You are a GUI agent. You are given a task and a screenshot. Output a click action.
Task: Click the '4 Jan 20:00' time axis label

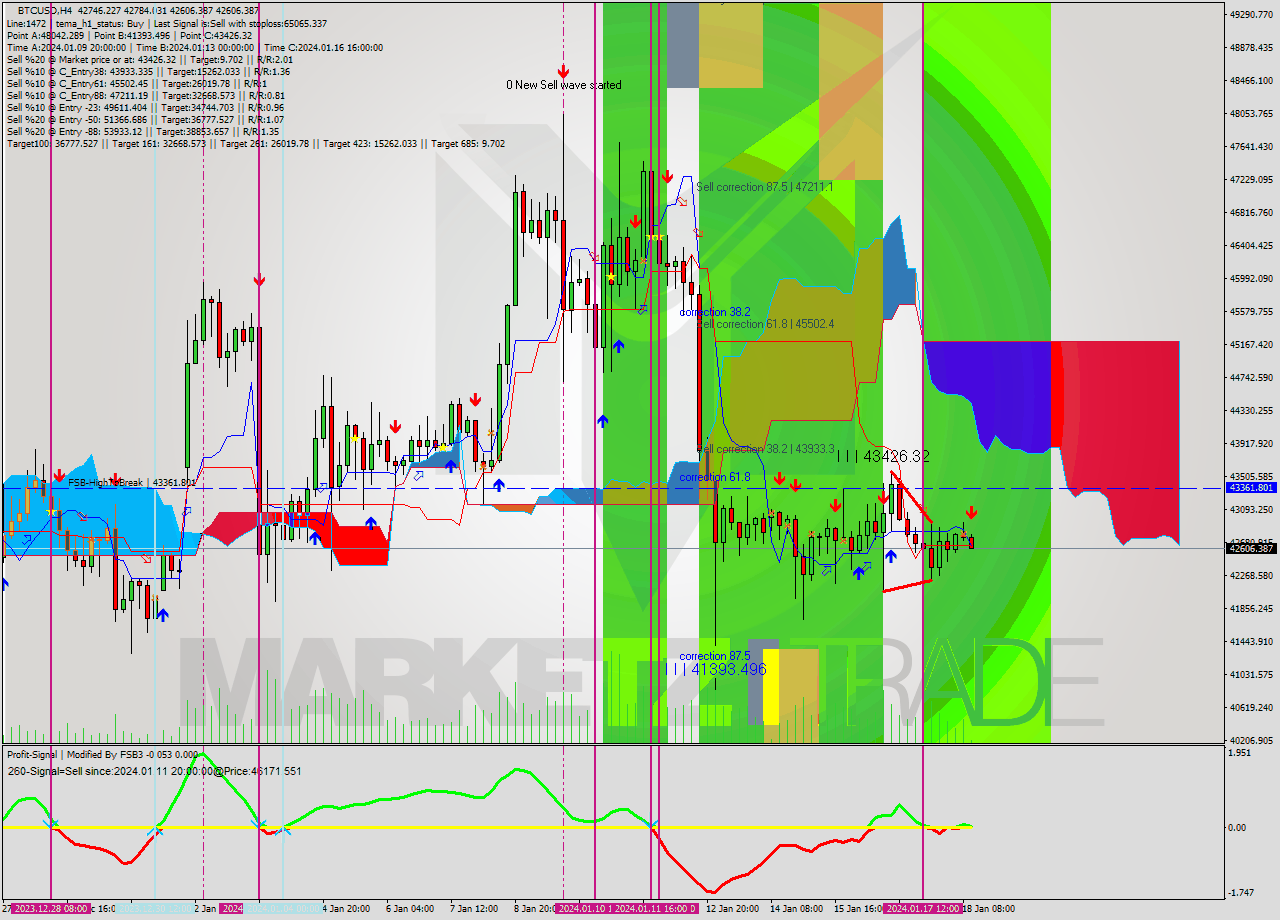[x=348, y=909]
